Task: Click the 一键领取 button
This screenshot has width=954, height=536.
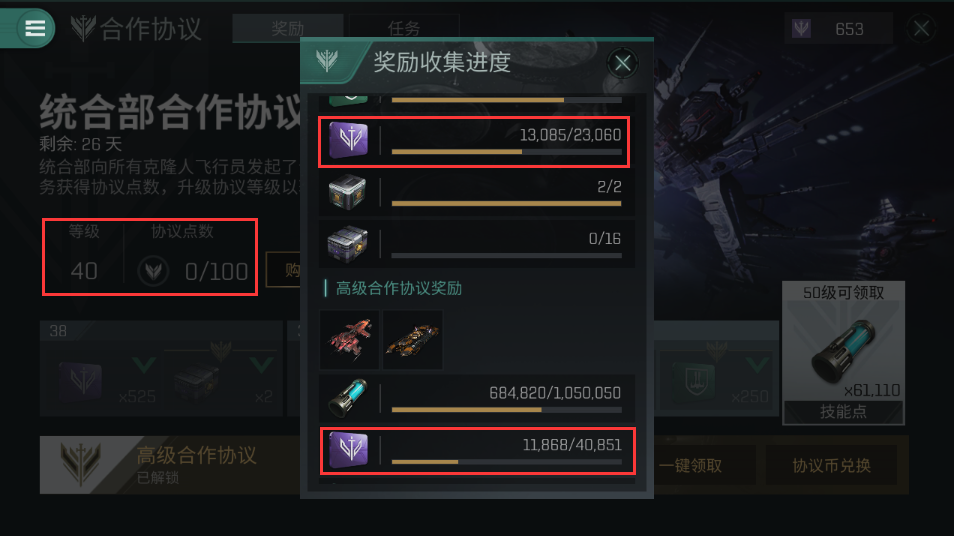Action: tap(691, 465)
